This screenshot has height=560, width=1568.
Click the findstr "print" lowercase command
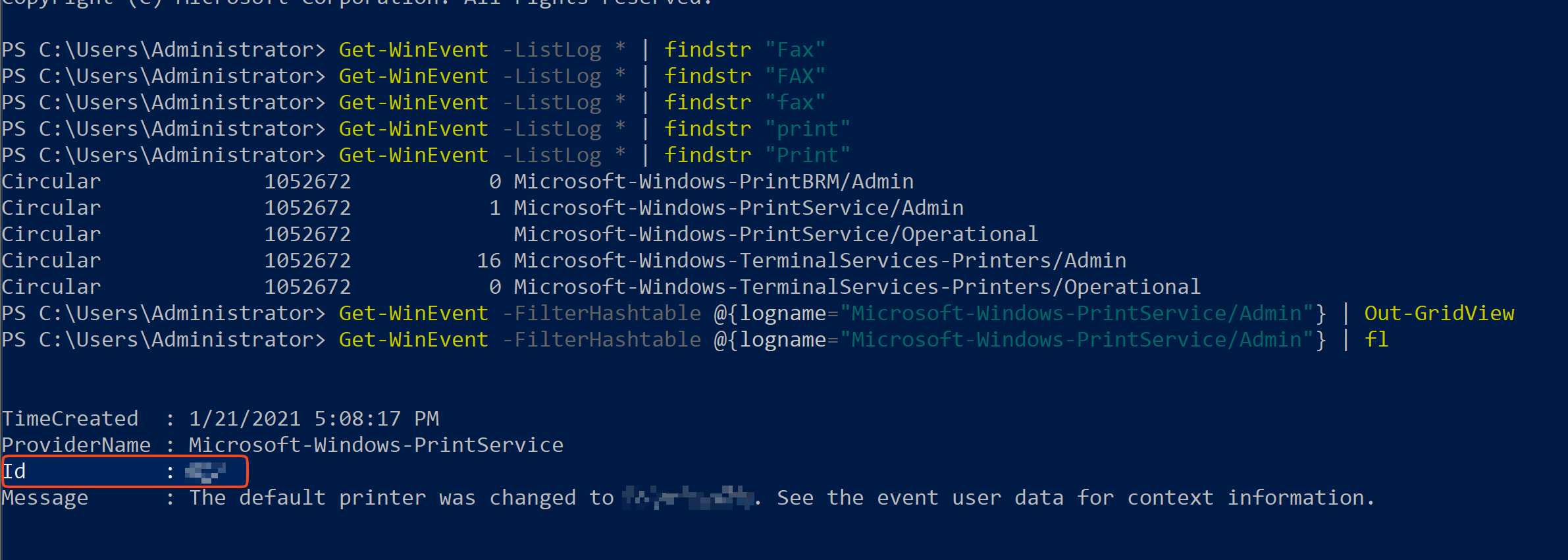757,128
